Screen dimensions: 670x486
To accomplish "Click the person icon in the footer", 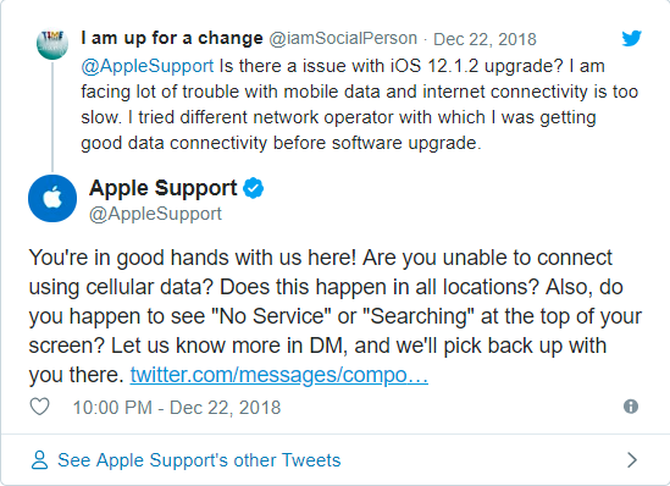I will (x=40, y=460).
